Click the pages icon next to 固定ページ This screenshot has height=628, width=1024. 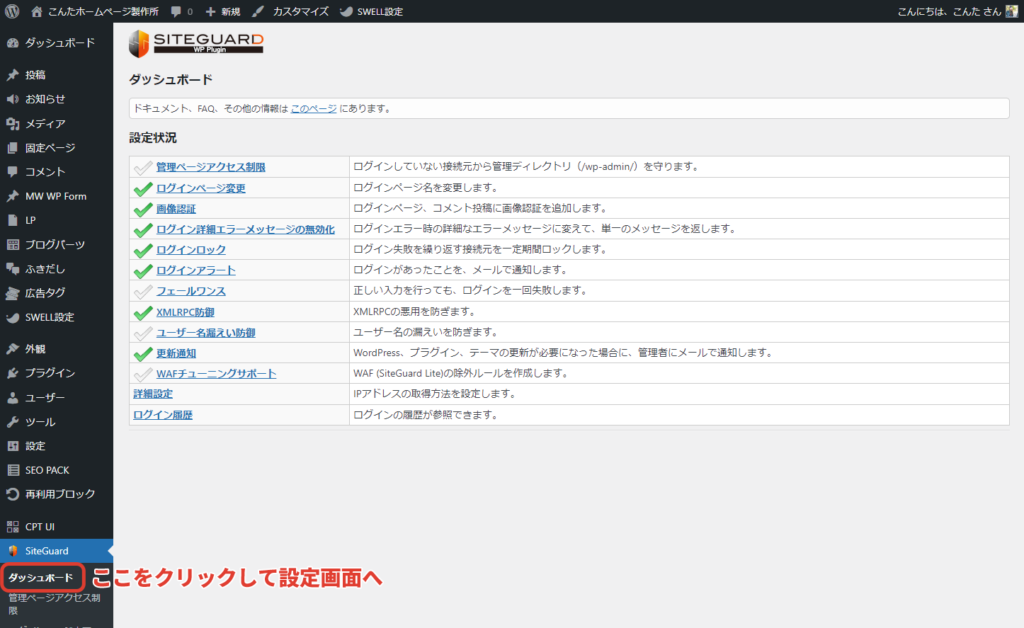pos(12,148)
